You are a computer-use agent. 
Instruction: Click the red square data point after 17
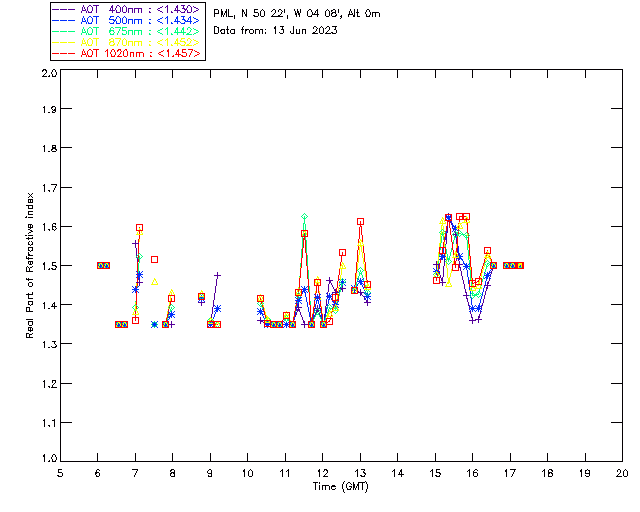click(520, 265)
